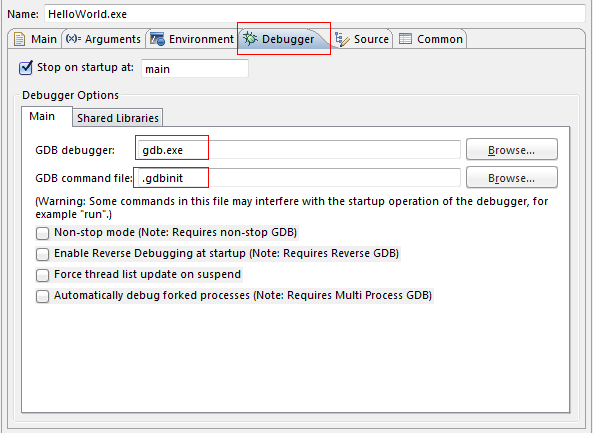Click the Arguments tab (x)= icon
The width and height of the screenshot is (593, 433).
tap(73, 39)
